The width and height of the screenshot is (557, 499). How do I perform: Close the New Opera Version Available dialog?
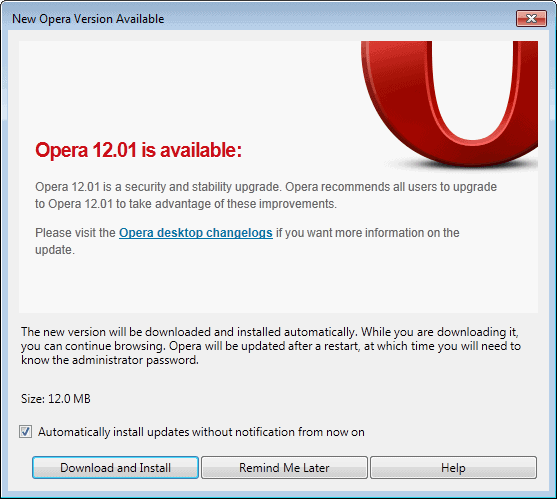(531, 18)
